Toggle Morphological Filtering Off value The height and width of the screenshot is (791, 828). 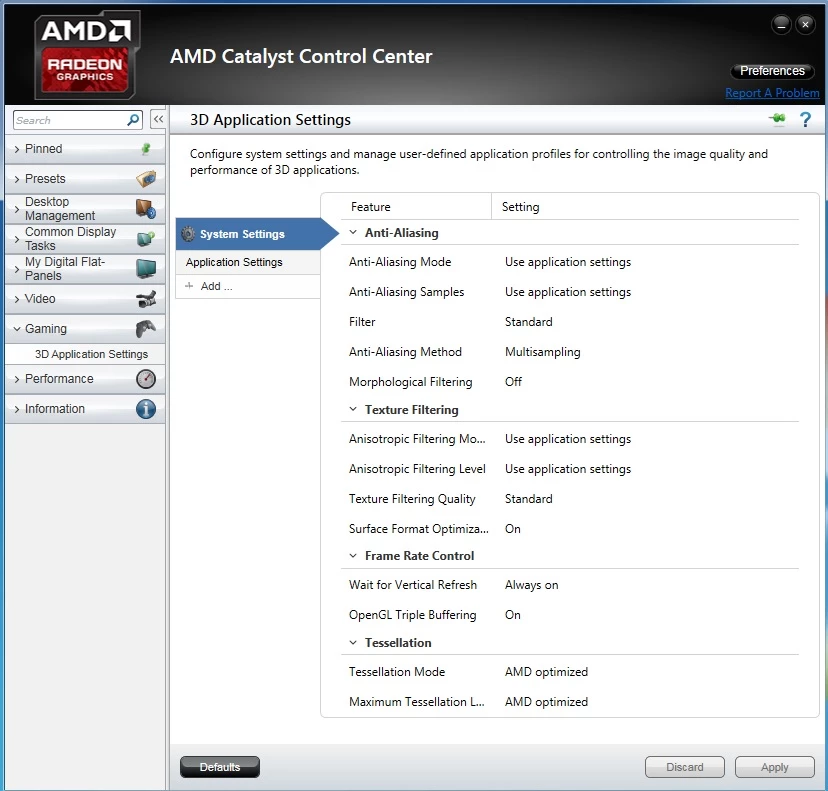pyautogui.click(x=513, y=382)
